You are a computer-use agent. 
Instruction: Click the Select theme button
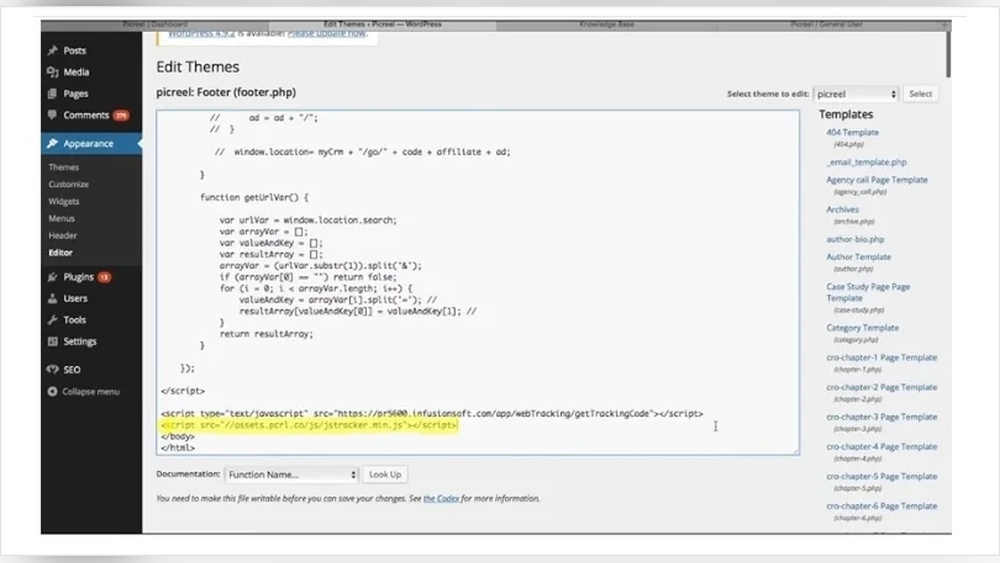920,94
